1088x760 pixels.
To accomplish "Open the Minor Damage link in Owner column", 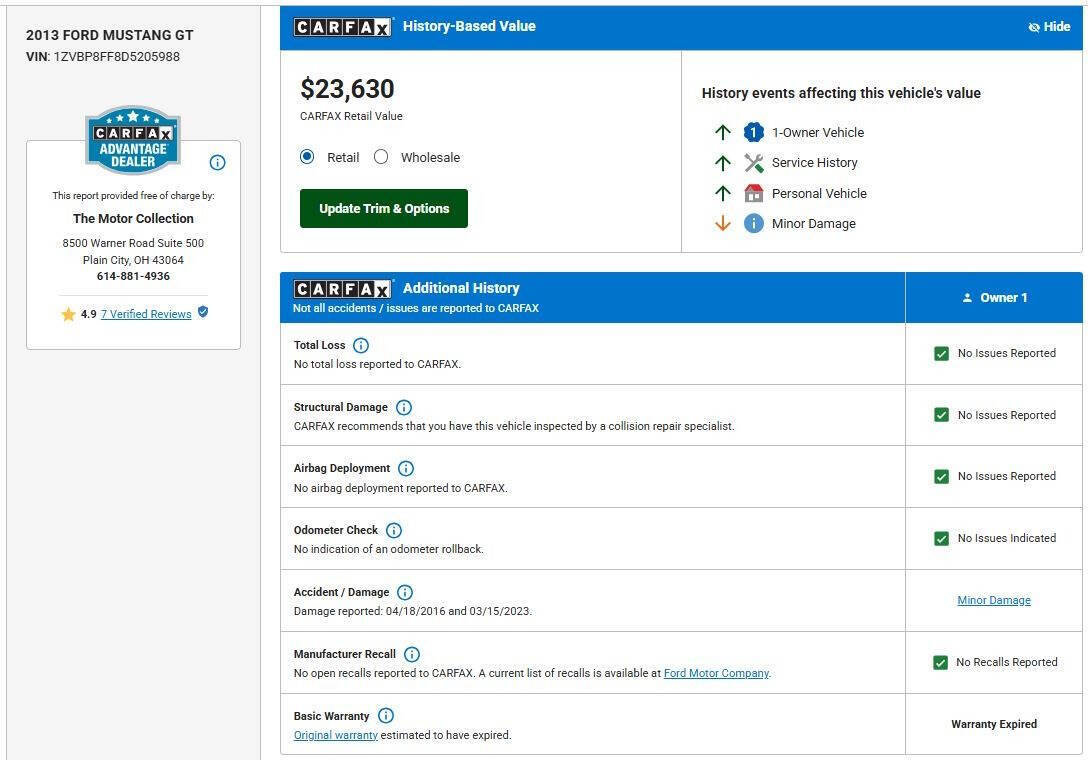I will (x=994, y=600).
